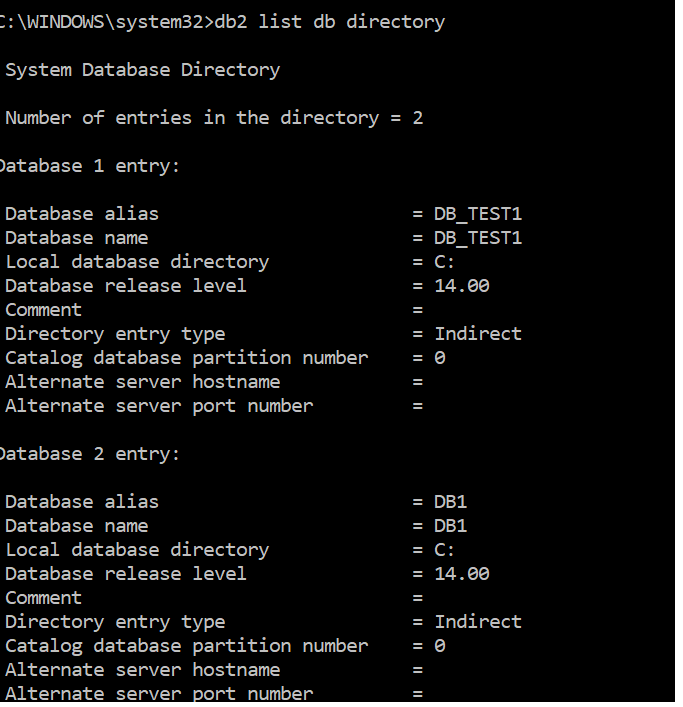Viewport: 683px width, 707px height.
Task: Select DB1 value on the Database name row
Action: pyautogui.click(x=450, y=526)
